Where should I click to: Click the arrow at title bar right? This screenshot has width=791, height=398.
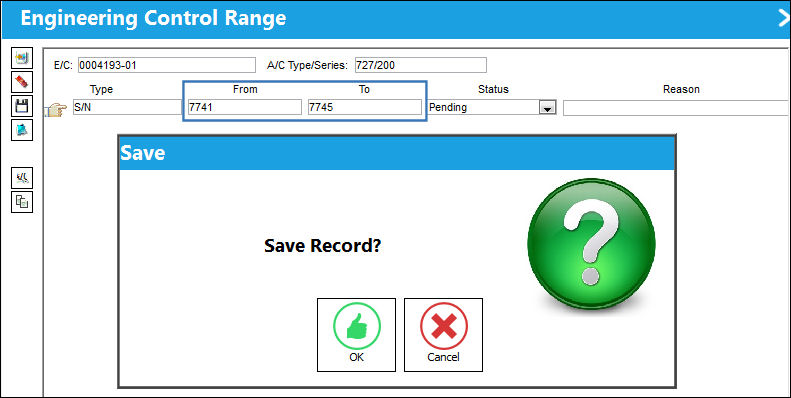[784, 19]
